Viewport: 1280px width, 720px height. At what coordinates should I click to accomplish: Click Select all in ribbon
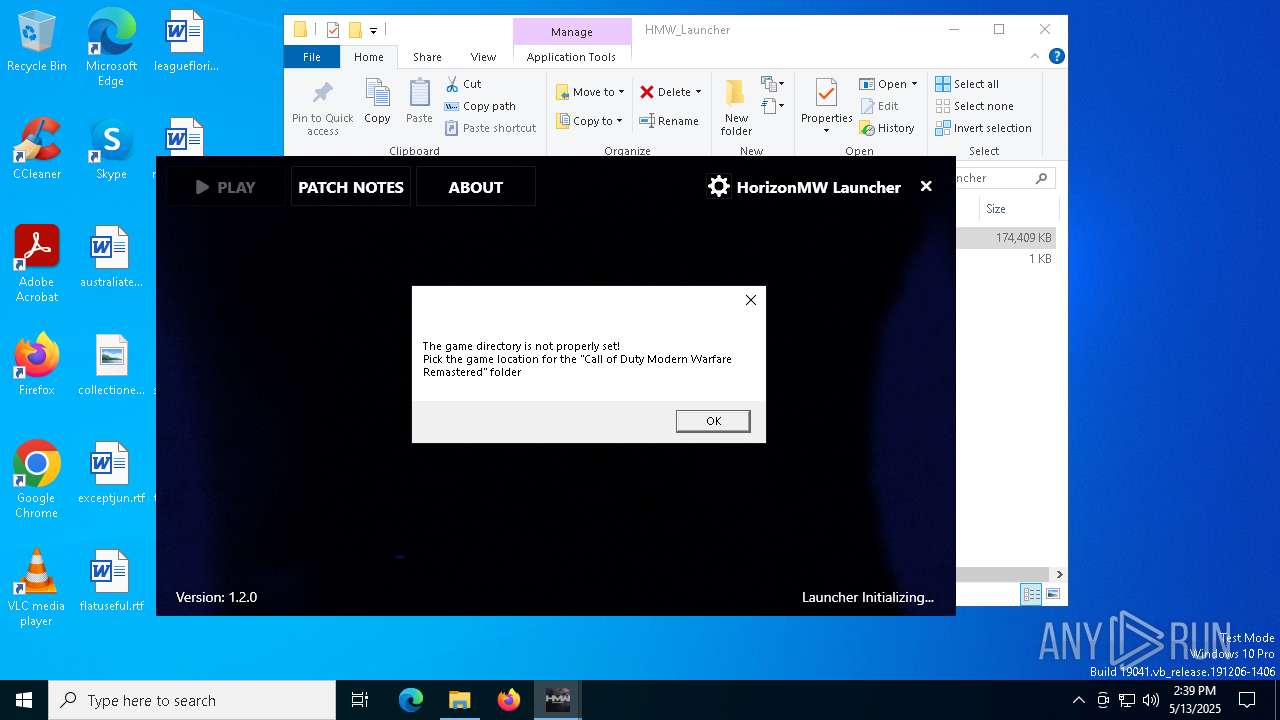point(966,84)
